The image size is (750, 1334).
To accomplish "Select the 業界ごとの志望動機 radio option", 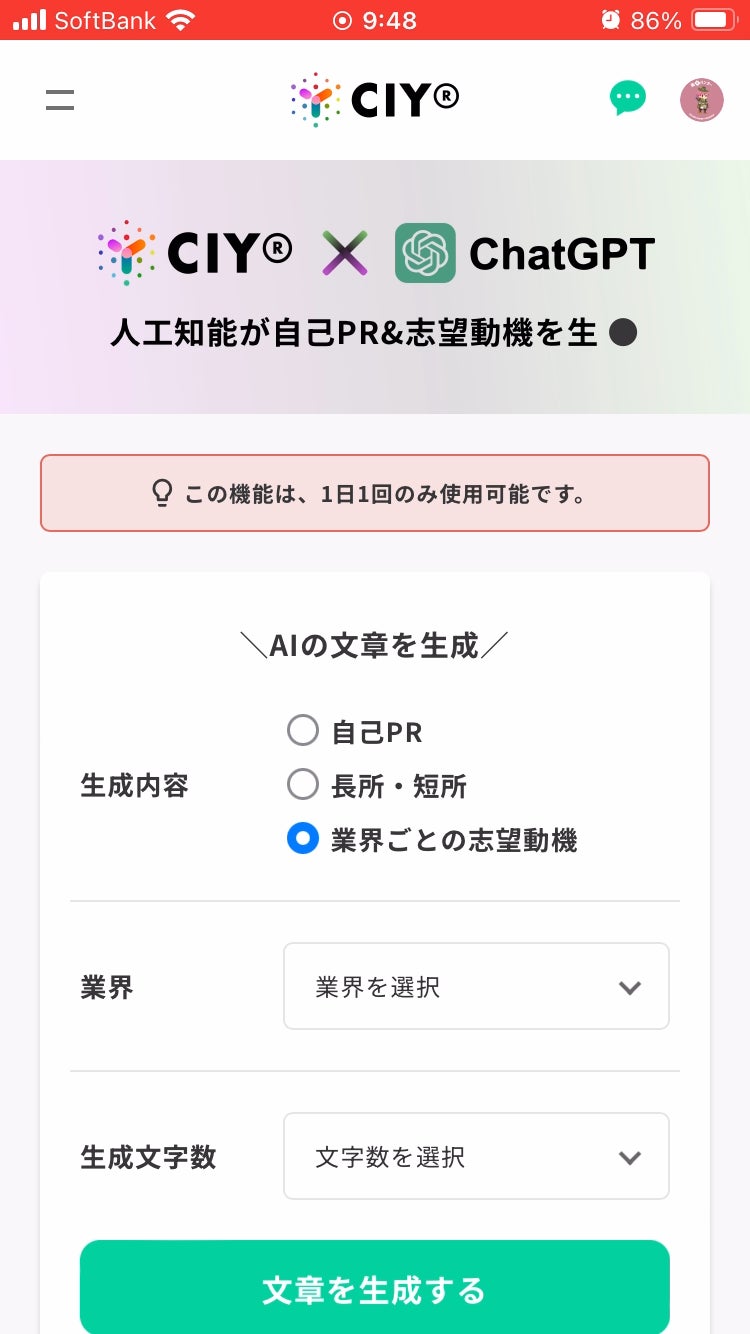I will (303, 839).
